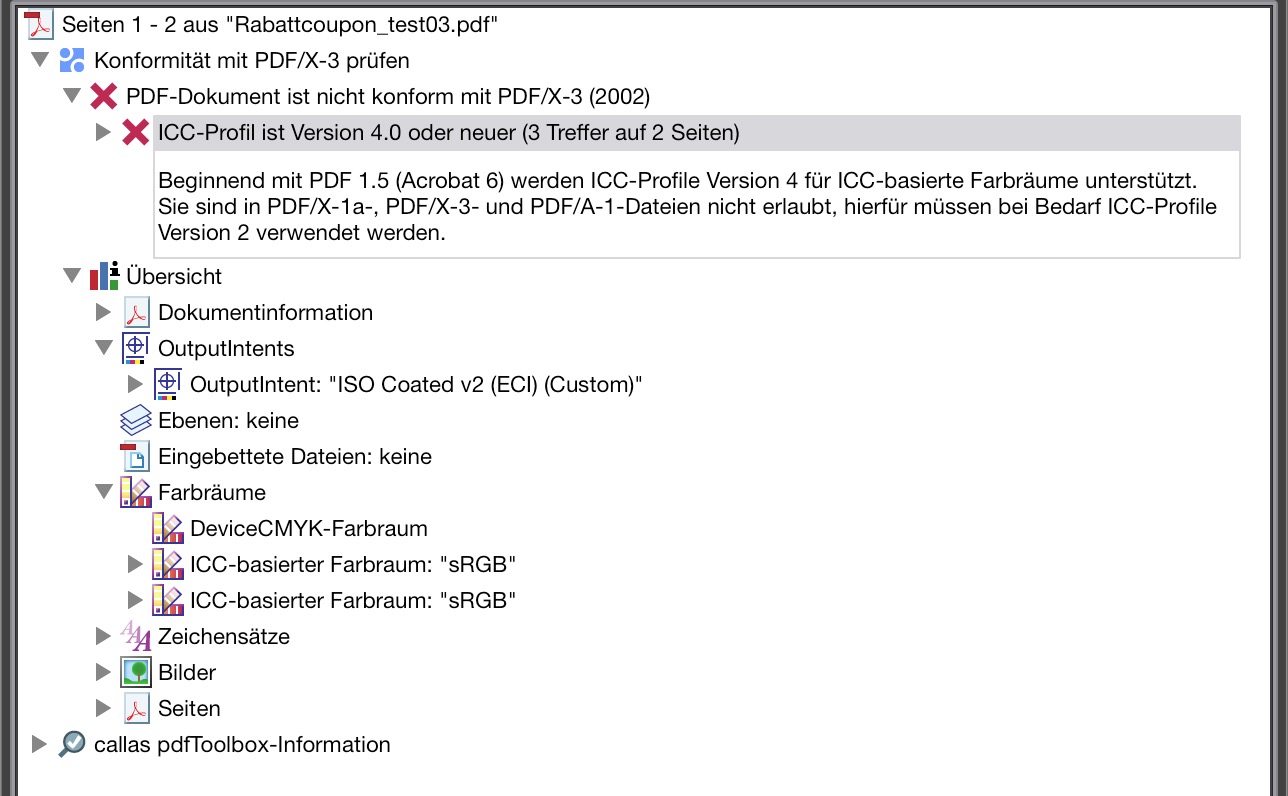
Task: Click the OutputIntents crosshair icon
Action: click(136, 349)
